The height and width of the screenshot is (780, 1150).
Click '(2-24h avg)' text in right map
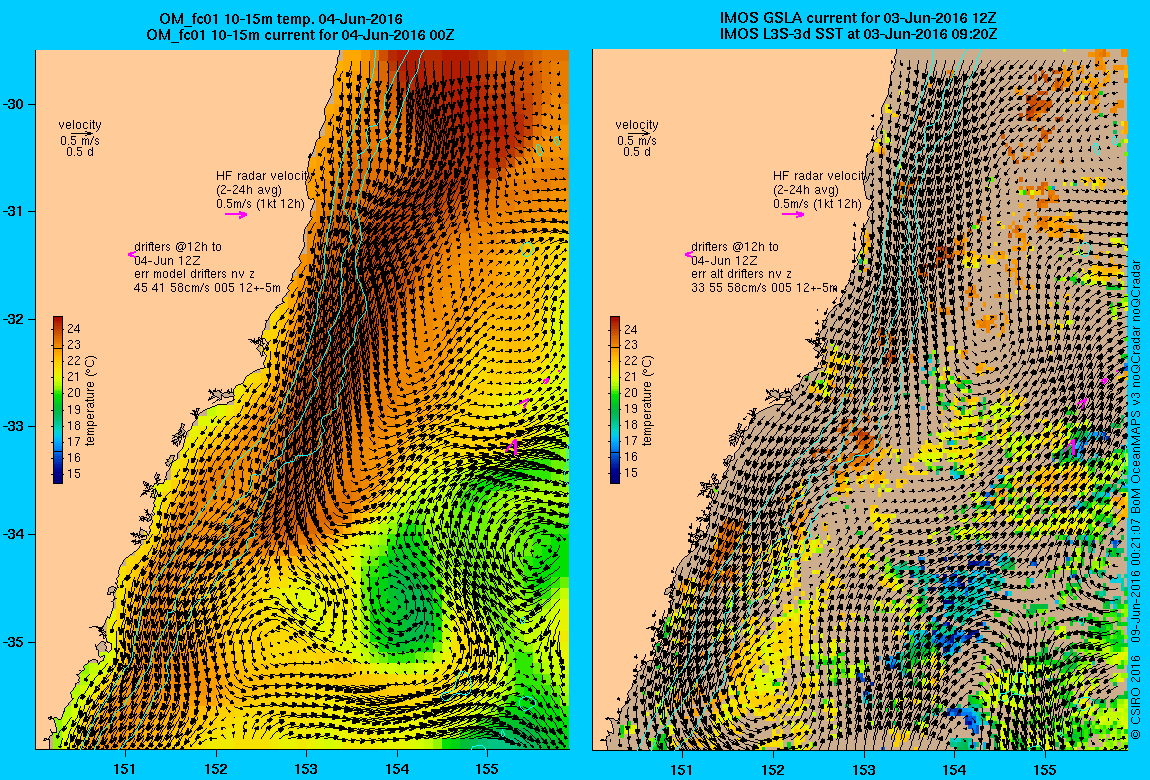(x=803, y=190)
